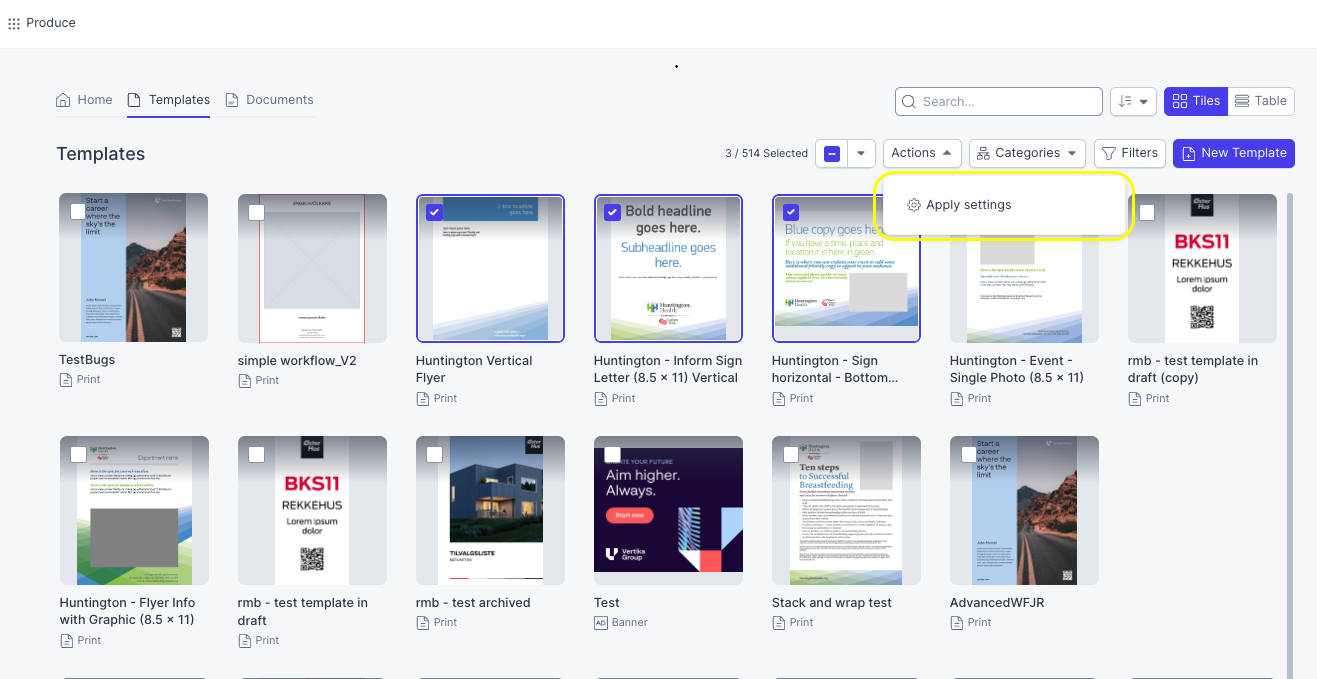Click the Banner type icon under Test
The height and width of the screenshot is (679, 1317).
[601, 622]
